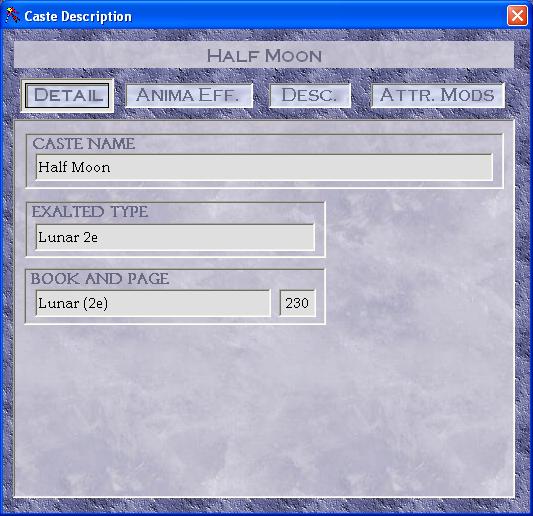Screen dimensions: 533x516
Task: Focus the Exalted Type field showing Lunar 2e
Action: coord(175,237)
